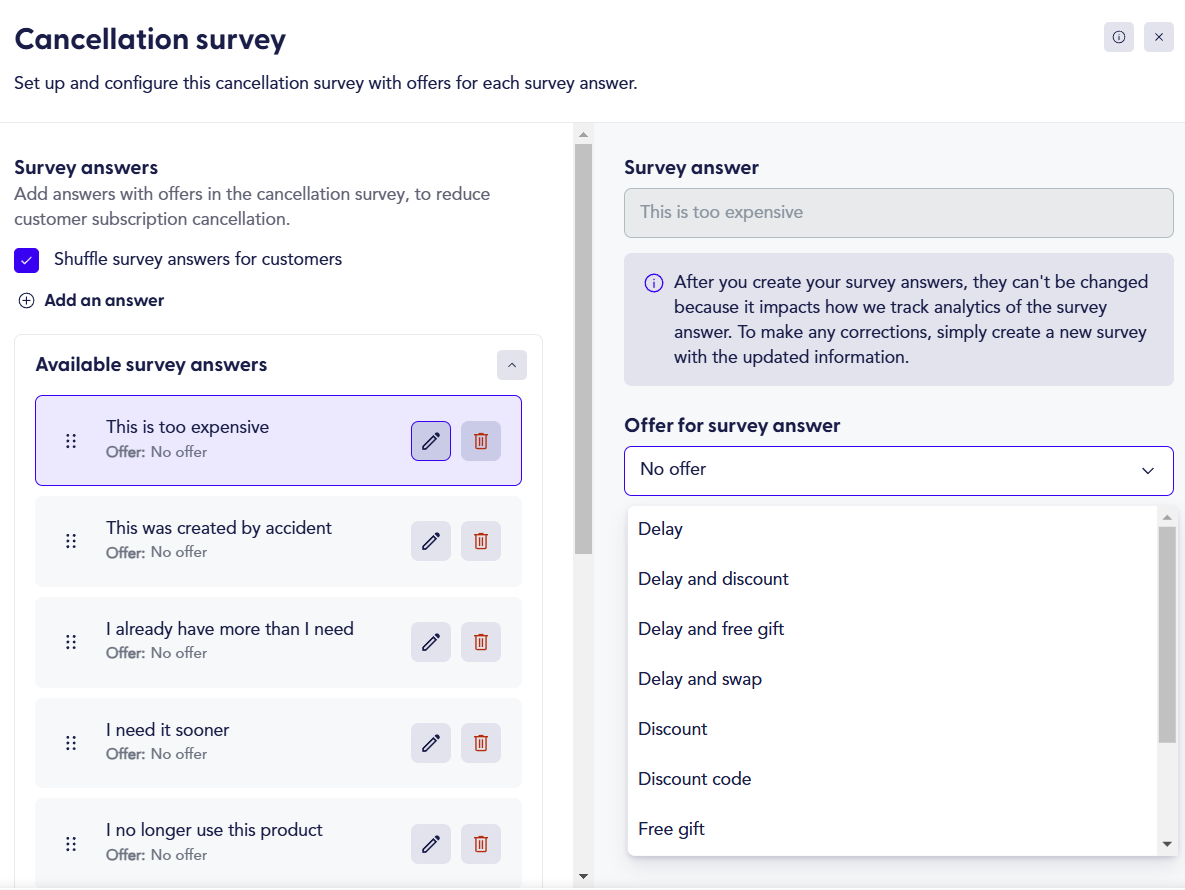Viewport: 1185px width, 890px height.
Task: Uncheck Shuffle survey answers for customers
Action: coord(26,260)
